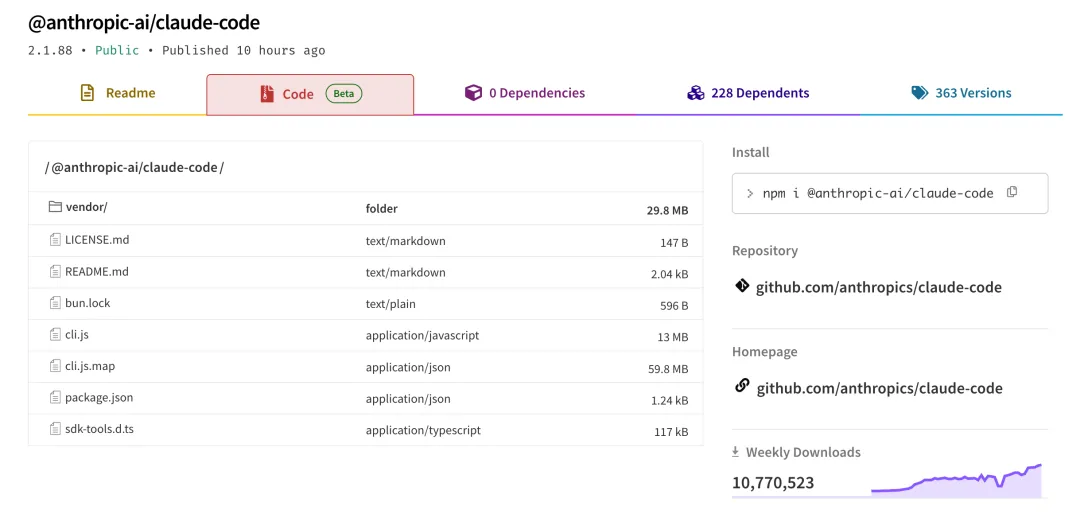The width and height of the screenshot is (1080, 514).
Task: Click the npm install command box
Action: (878, 193)
